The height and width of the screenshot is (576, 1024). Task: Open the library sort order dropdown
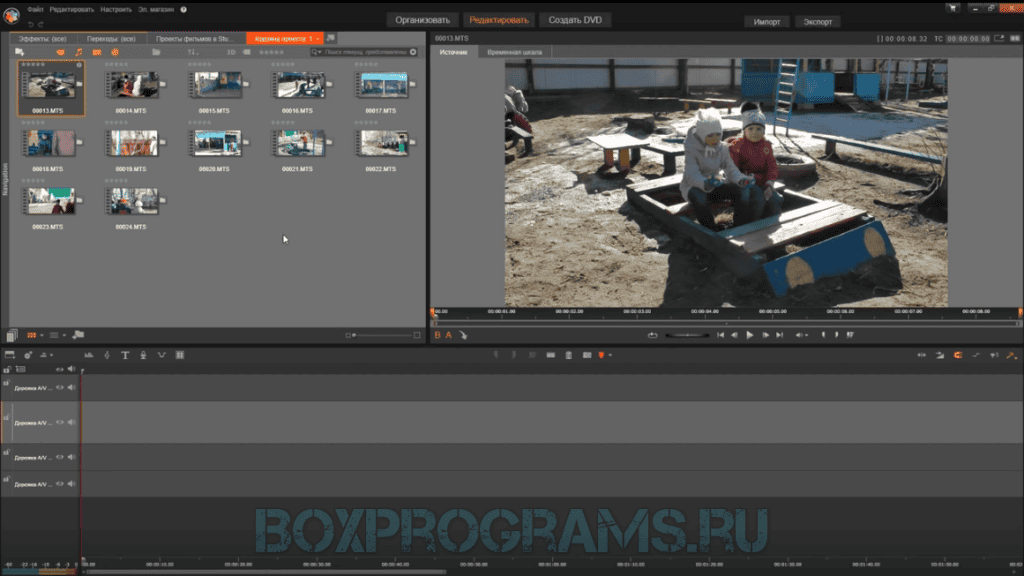193,52
